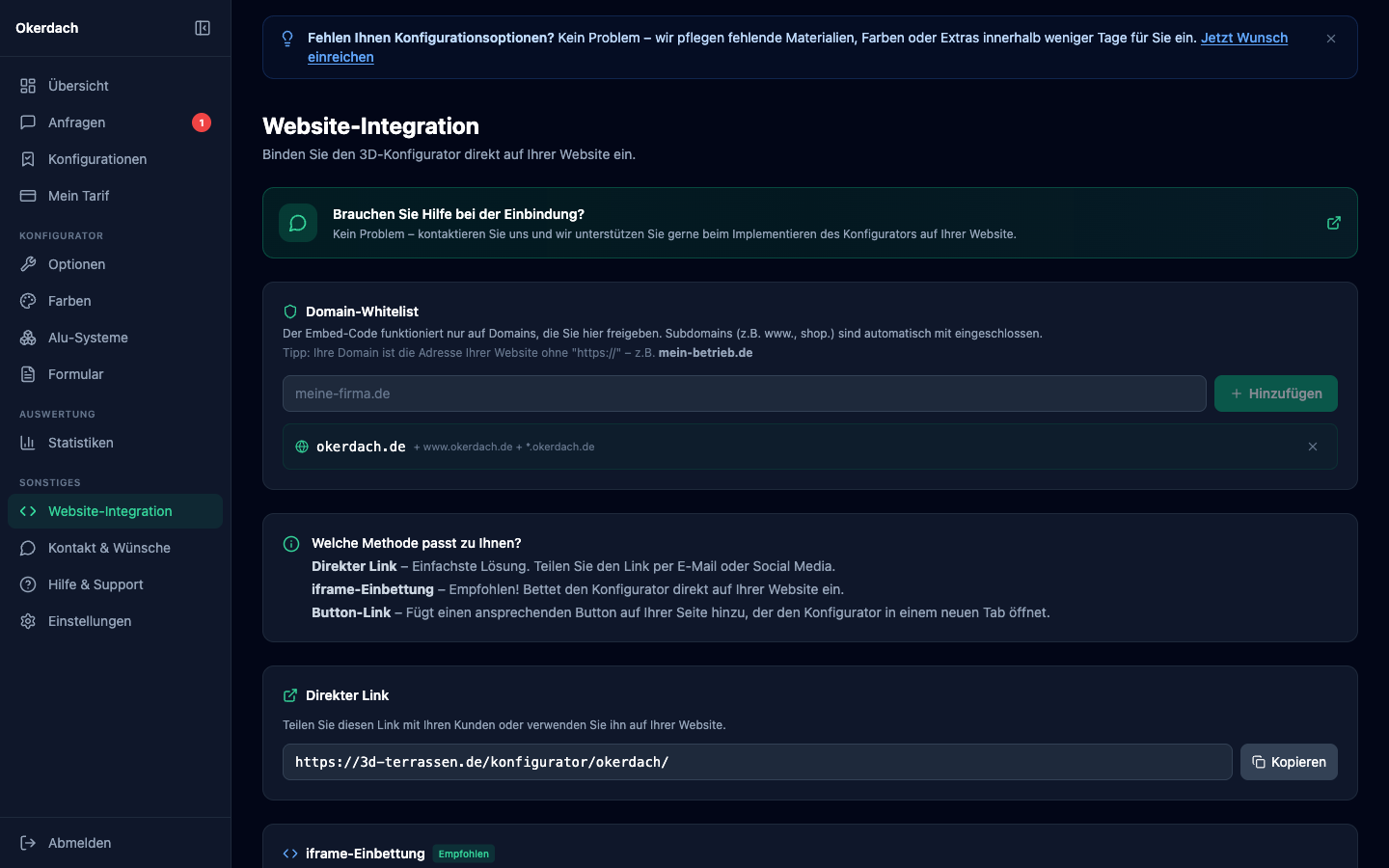The width and height of the screenshot is (1389, 868).
Task: Click the Abmelden logout icon
Action: coord(28,843)
